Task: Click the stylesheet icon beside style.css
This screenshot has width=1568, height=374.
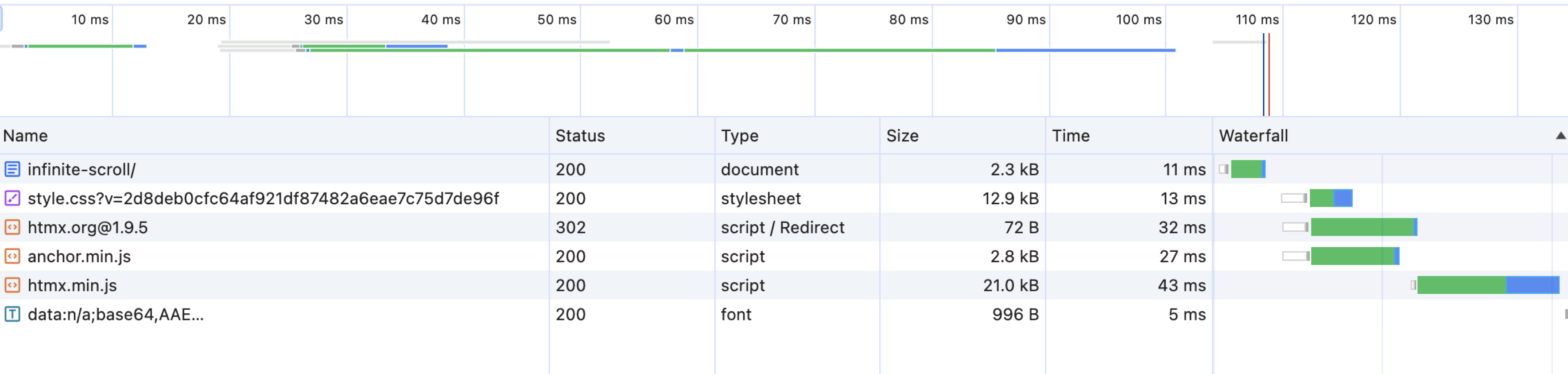Action: 12,198
